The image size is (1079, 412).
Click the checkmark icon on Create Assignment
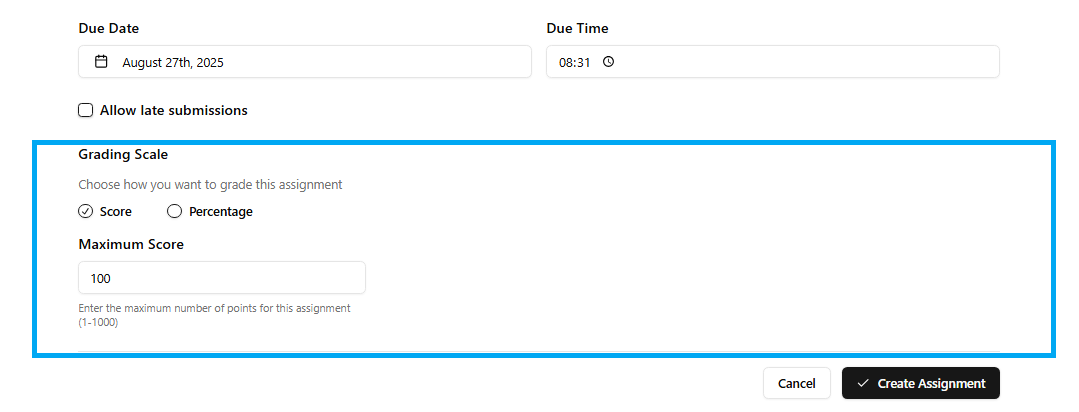(863, 384)
